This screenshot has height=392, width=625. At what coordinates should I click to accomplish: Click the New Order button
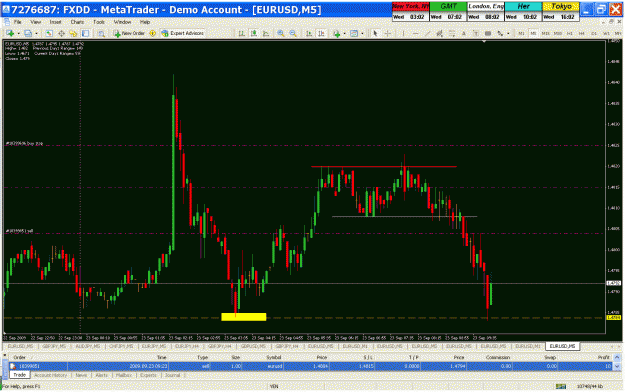(129, 33)
